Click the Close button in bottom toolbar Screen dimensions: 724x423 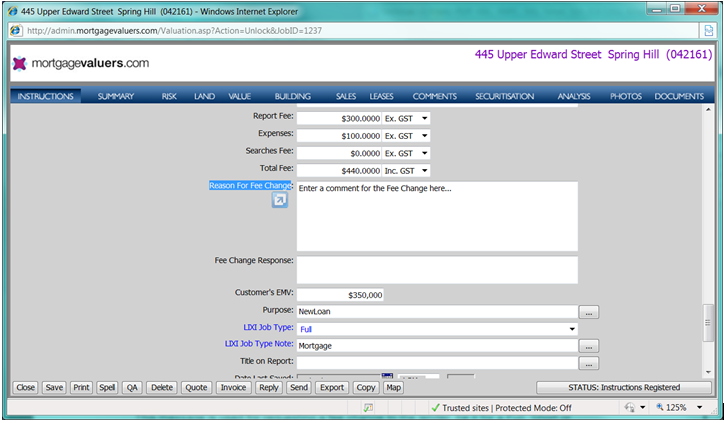coord(25,387)
